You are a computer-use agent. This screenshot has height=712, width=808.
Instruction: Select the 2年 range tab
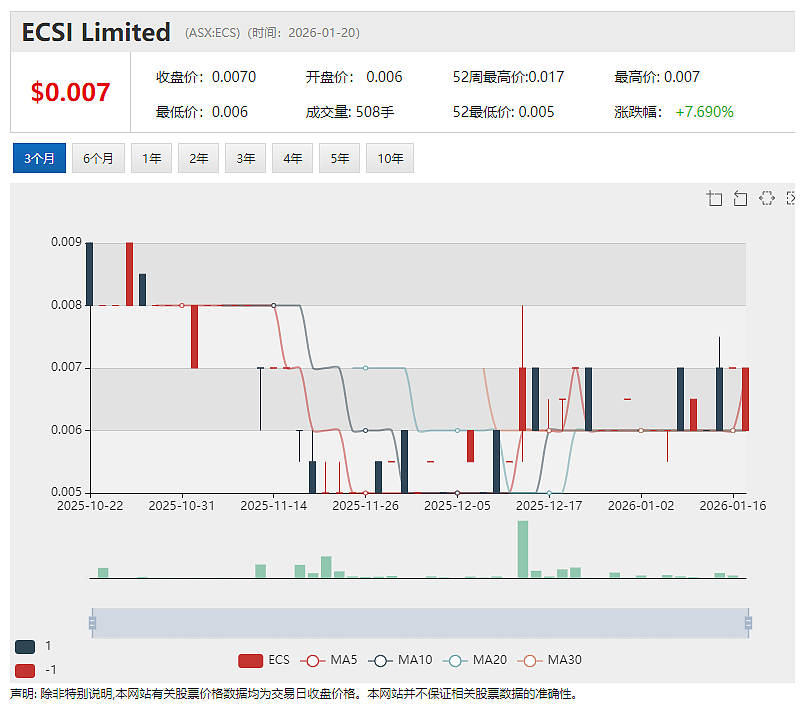pyautogui.click(x=198, y=158)
